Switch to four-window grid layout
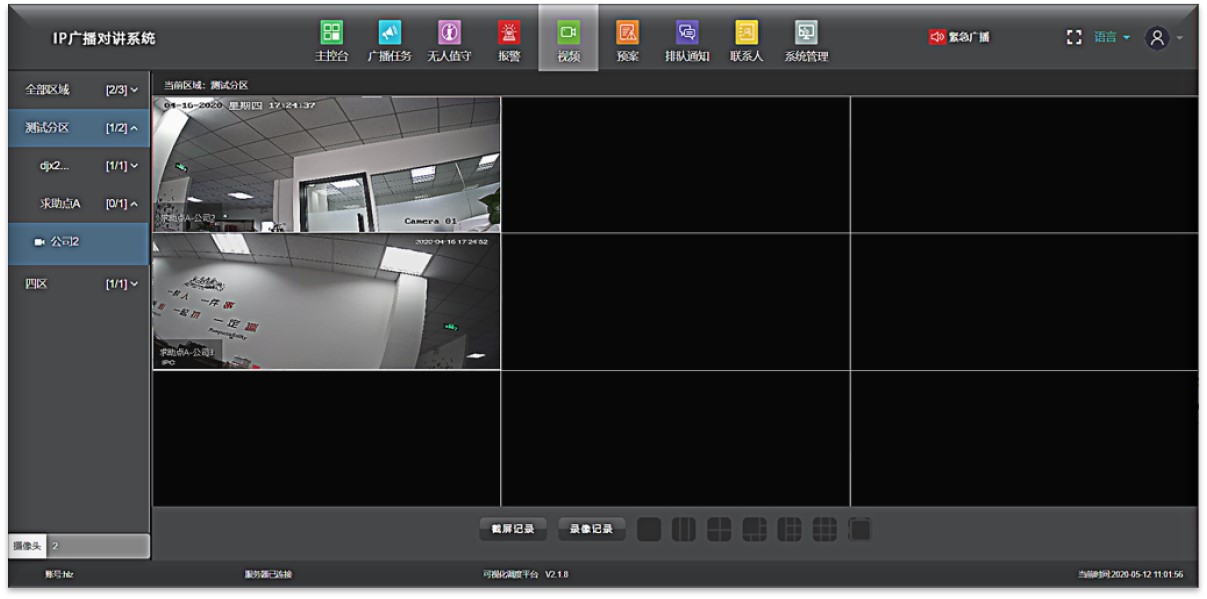The width and height of the screenshot is (1207, 599). pyautogui.click(x=719, y=529)
